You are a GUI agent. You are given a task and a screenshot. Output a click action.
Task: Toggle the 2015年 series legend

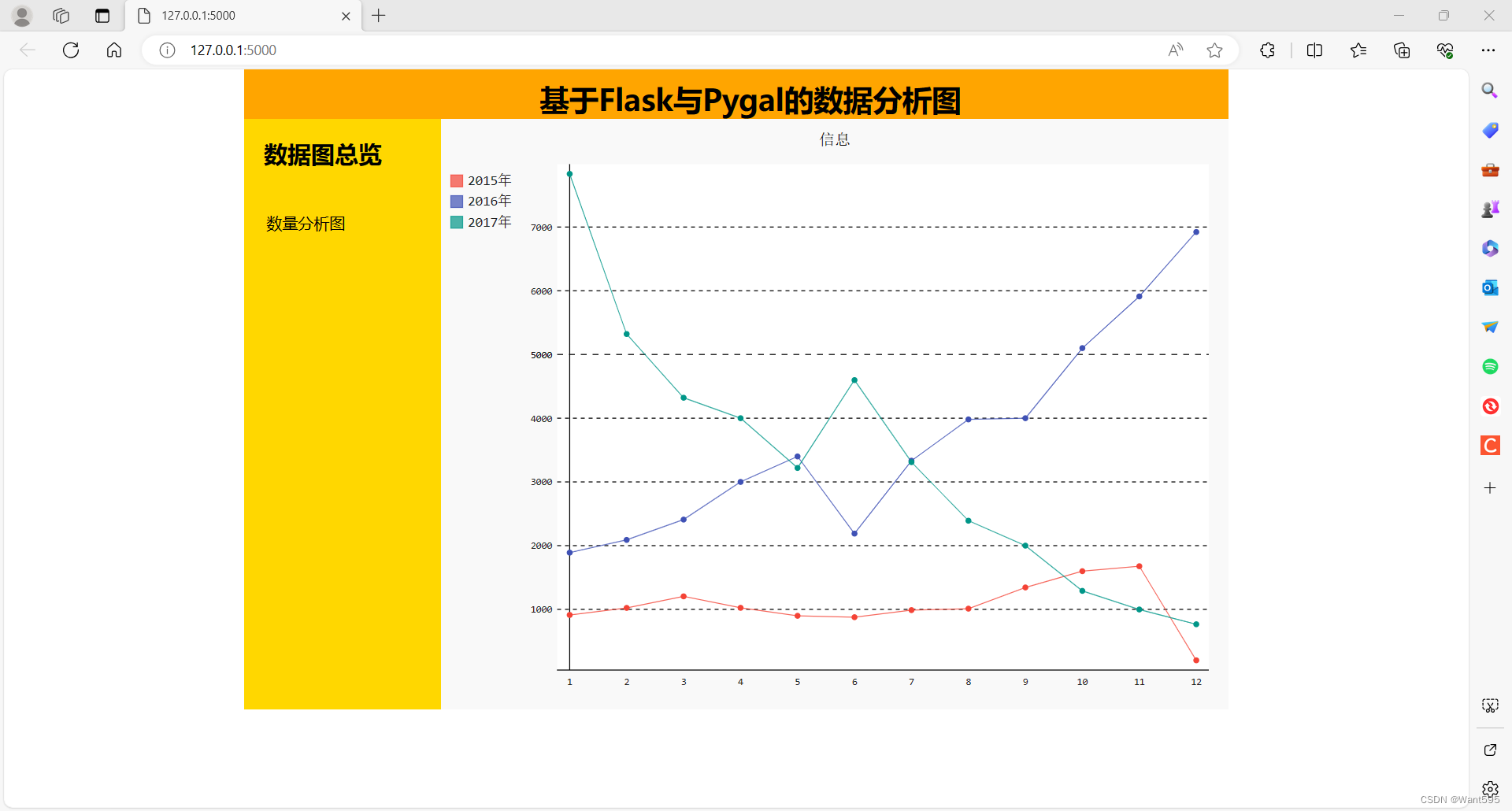(481, 180)
